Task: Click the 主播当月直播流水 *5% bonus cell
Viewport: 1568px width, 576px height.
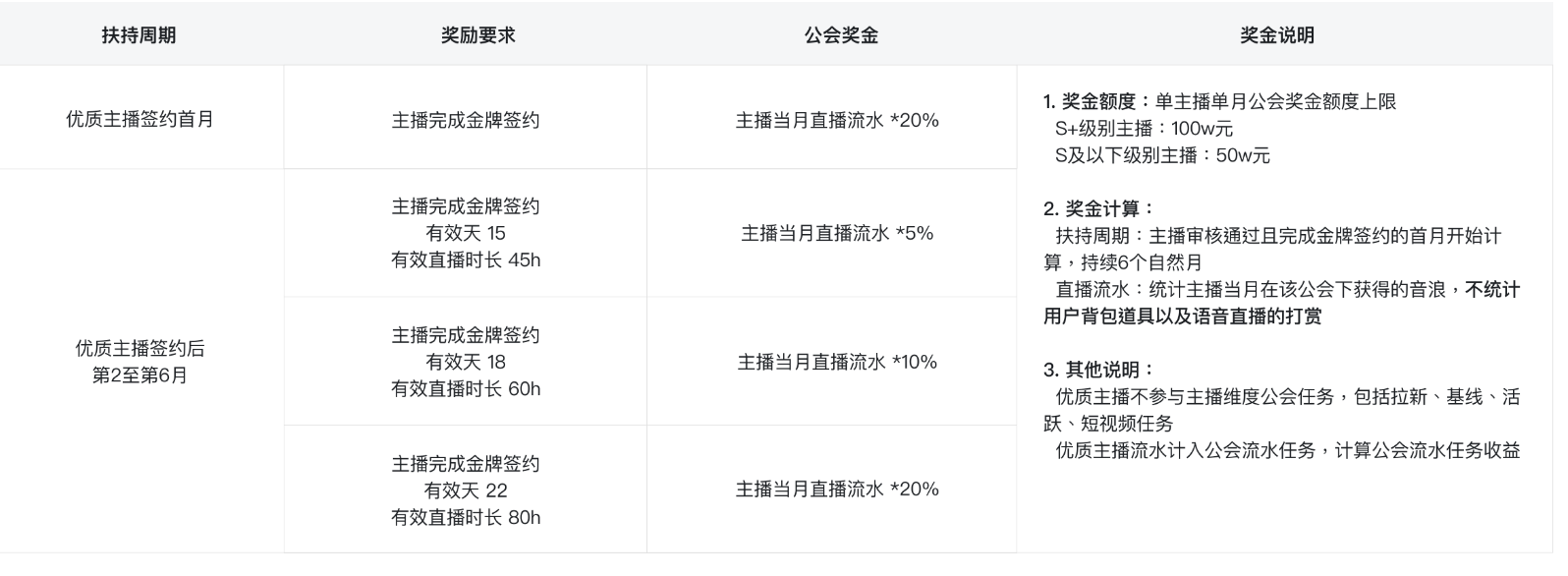Action: [x=837, y=233]
